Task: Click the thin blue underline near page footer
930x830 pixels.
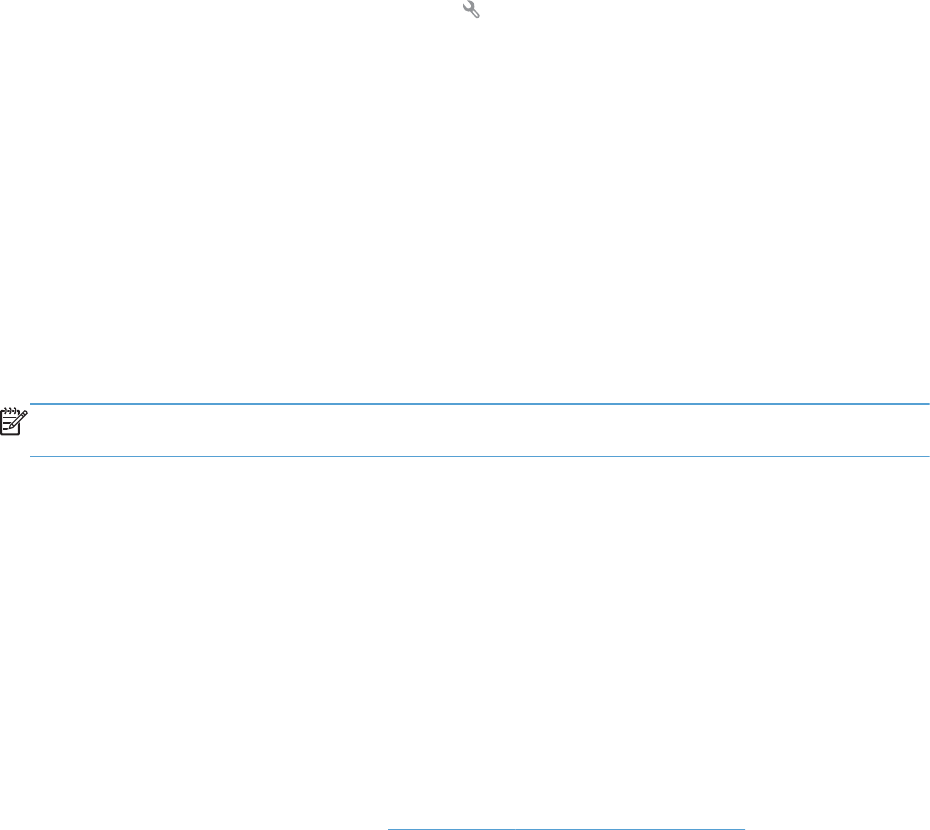Action: [x=566, y=828]
